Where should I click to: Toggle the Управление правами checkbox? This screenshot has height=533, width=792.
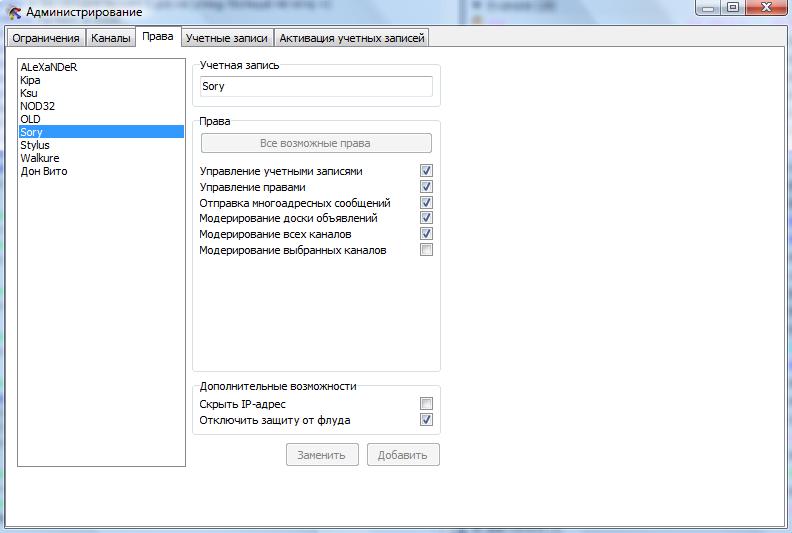[x=426, y=187]
